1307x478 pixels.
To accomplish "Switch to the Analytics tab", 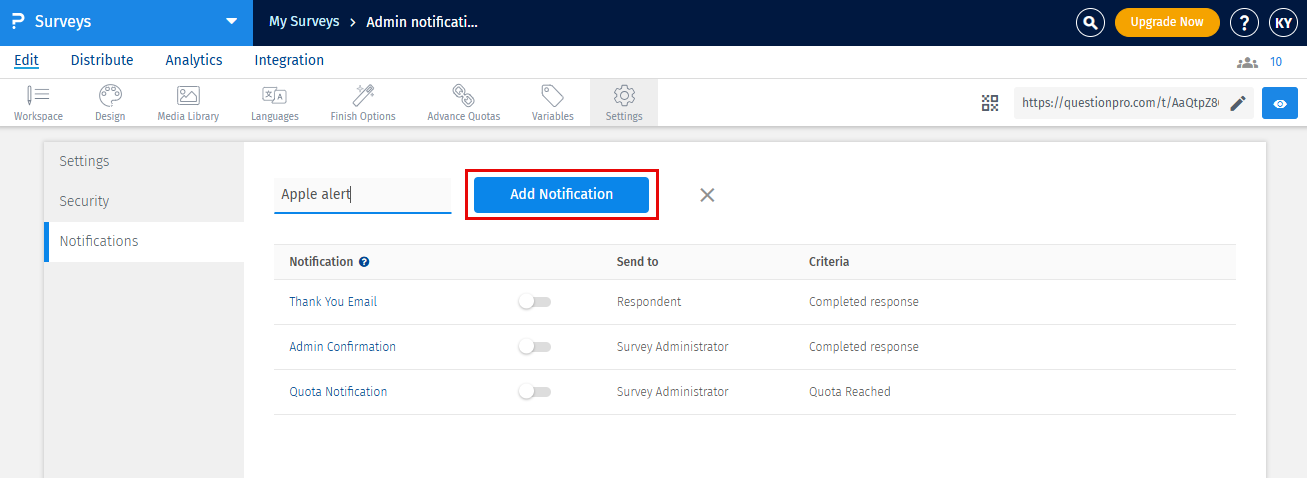I will point(194,60).
